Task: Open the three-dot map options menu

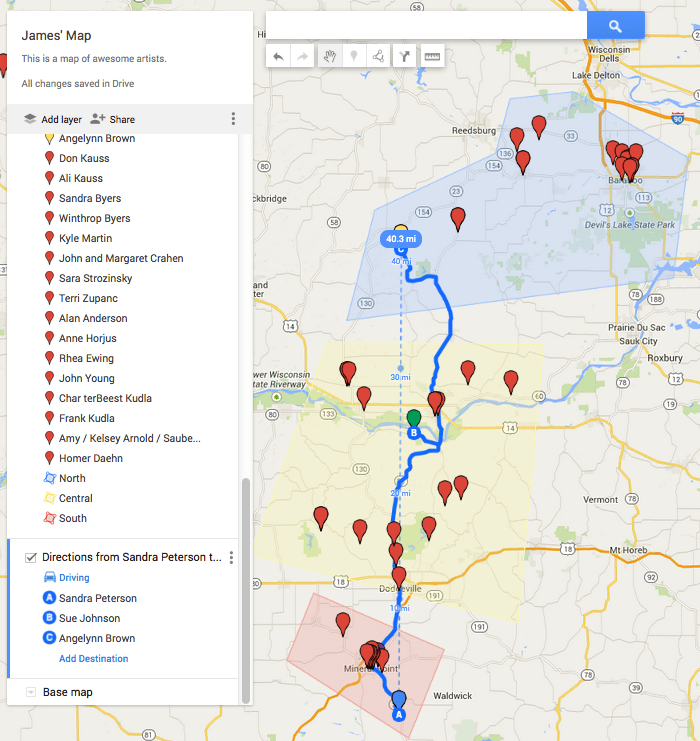Action: coord(233,119)
